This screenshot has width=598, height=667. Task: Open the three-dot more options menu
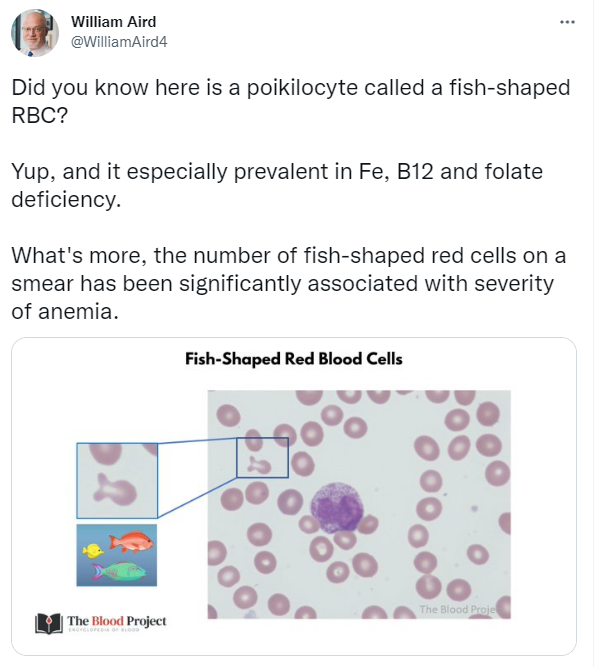point(567,22)
